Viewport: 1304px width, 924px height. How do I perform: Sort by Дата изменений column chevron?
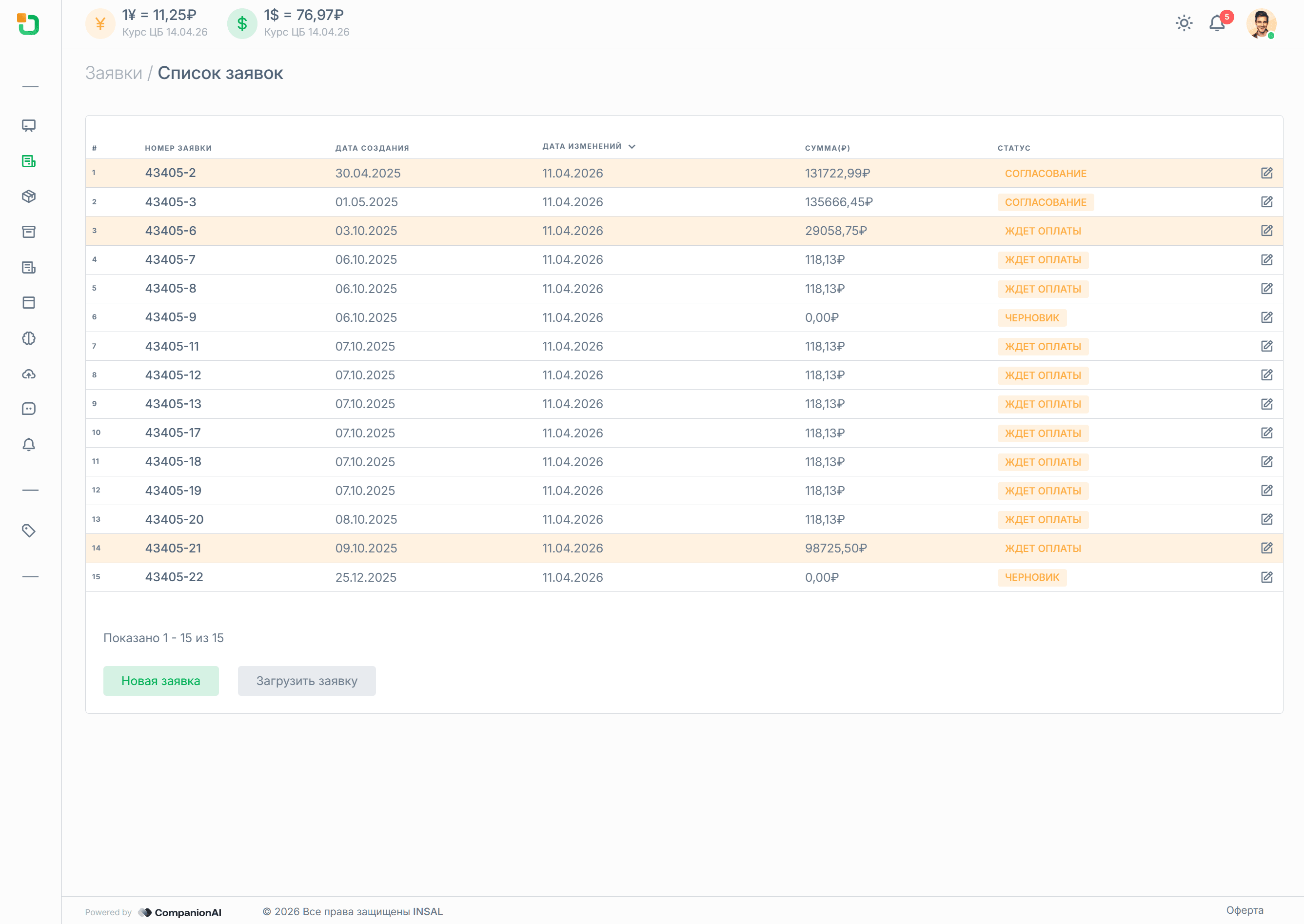point(632,147)
